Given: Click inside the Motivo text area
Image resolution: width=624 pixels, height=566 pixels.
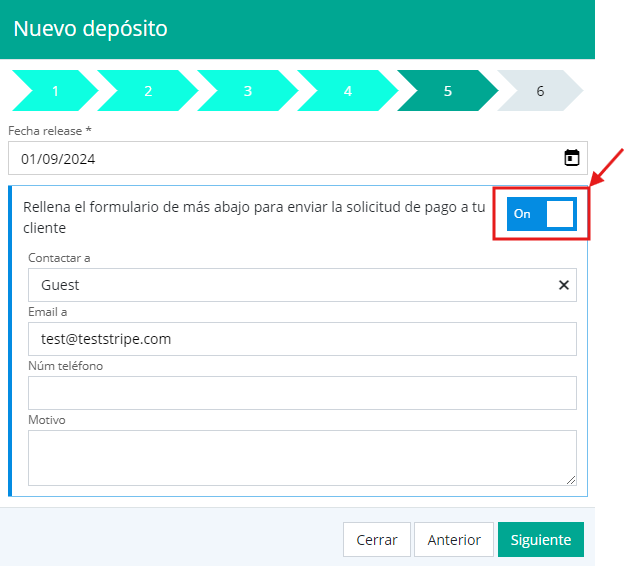Looking at the screenshot, I should (x=302, y=457).
